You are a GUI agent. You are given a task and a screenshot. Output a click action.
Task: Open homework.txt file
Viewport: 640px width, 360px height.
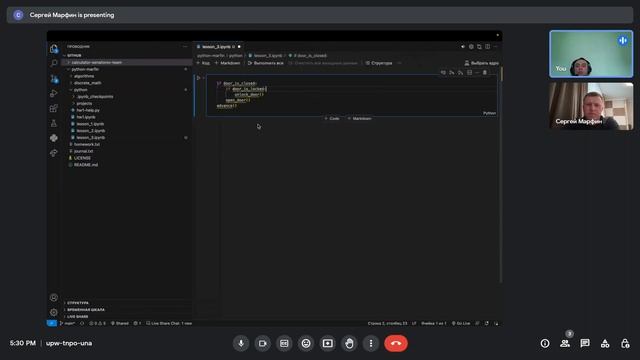[127, 144]
